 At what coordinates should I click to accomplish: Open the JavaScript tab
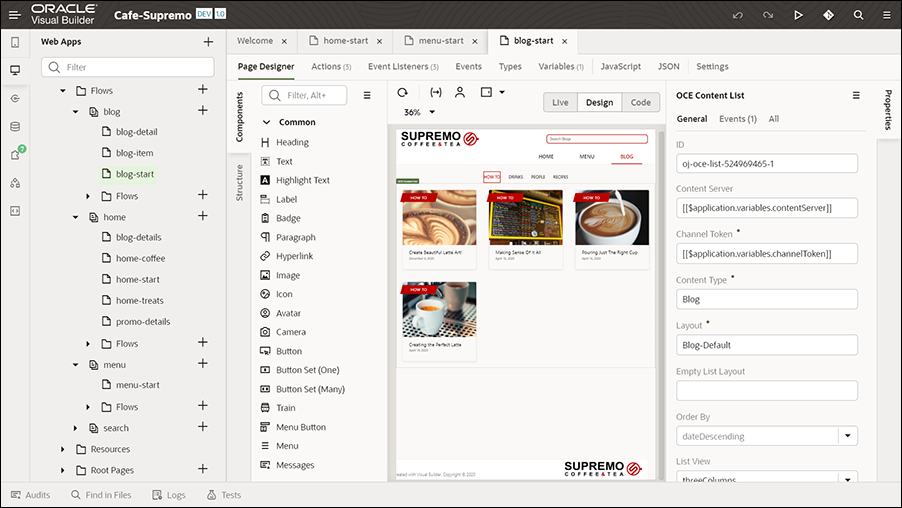tap(621, 67)
